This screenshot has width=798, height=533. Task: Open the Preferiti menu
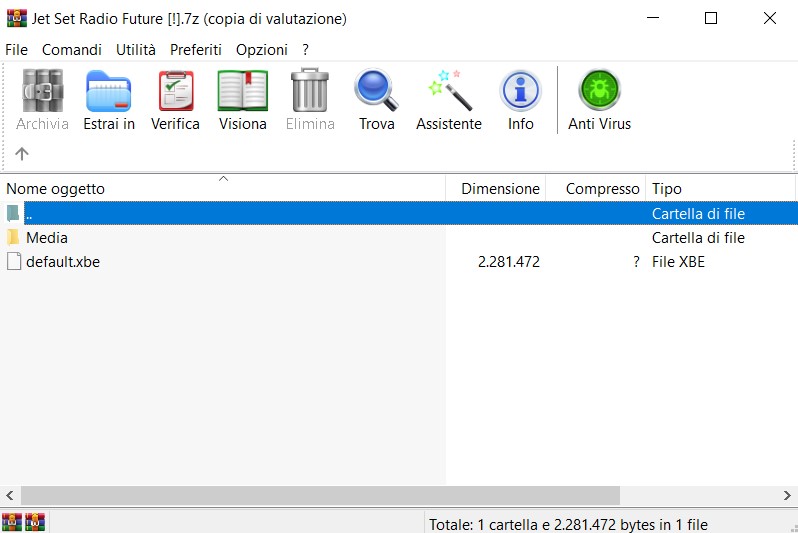[x=196, y=50]
